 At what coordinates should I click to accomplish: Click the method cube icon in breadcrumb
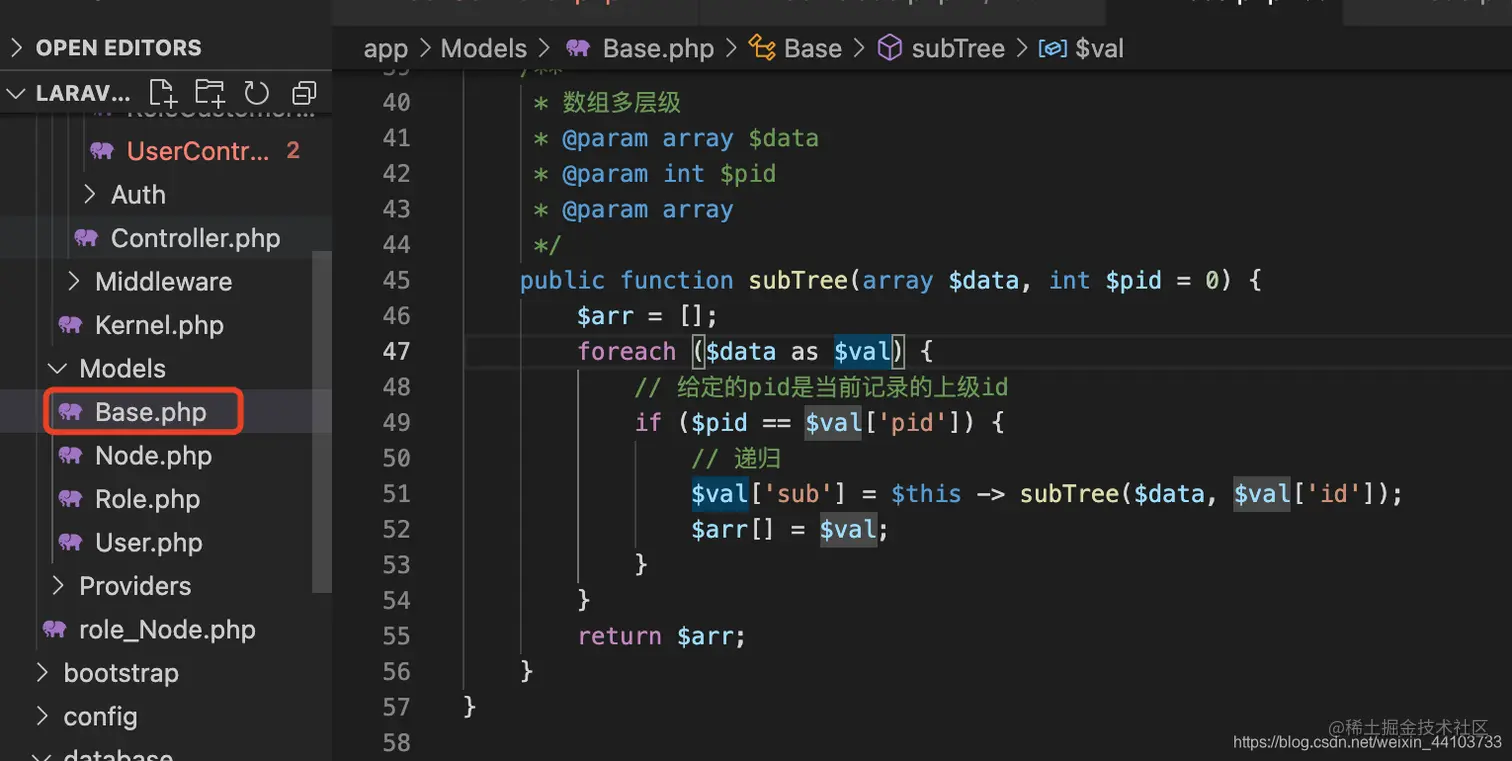coord(889,48)
